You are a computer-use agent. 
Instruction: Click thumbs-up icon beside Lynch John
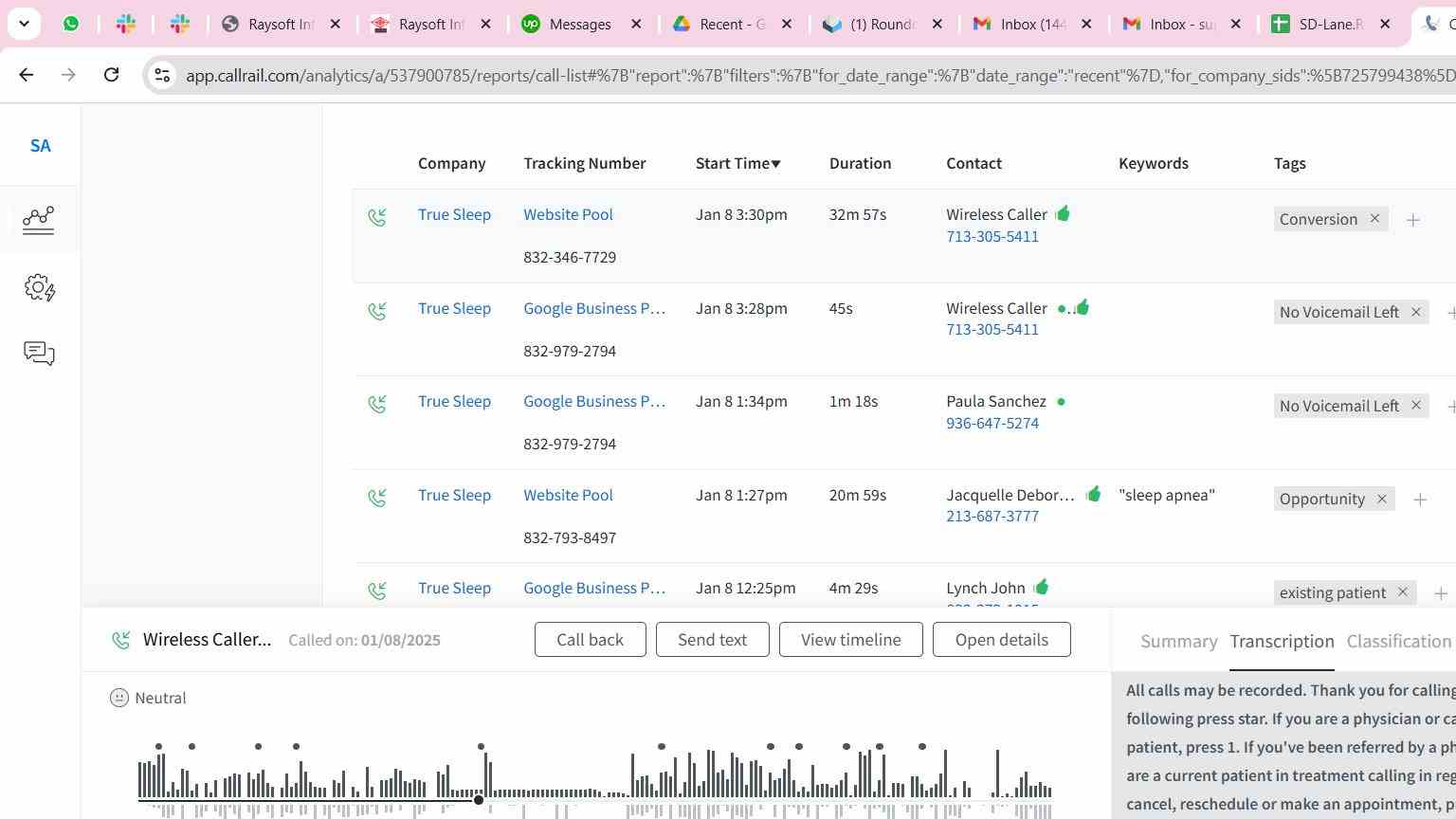(x=1041, y=587)
